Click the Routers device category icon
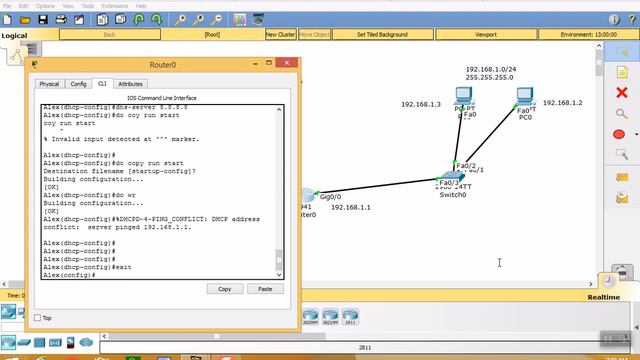 coord(8,342)
